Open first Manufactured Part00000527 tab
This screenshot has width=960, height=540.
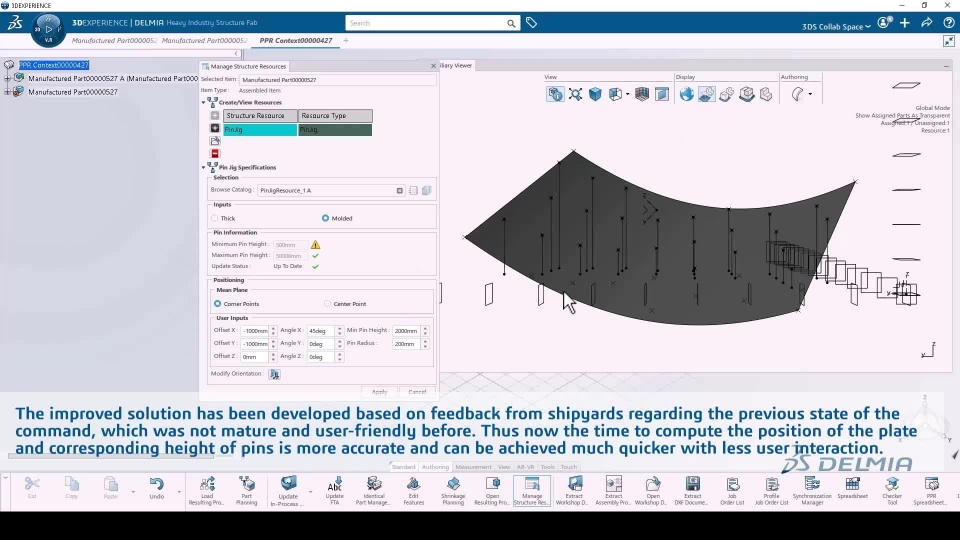114,40
